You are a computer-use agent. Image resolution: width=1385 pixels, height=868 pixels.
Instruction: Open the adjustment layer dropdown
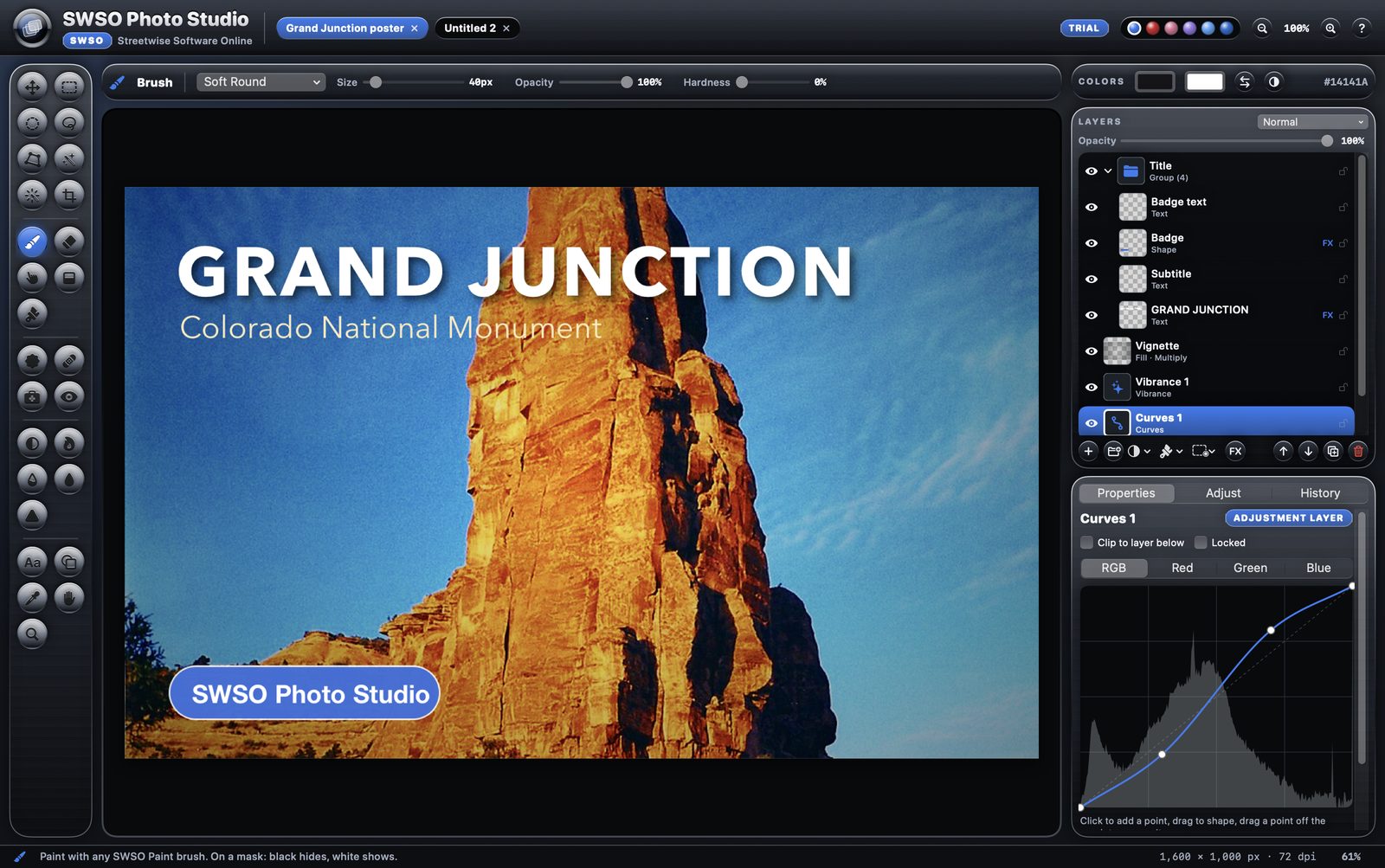1139,451
